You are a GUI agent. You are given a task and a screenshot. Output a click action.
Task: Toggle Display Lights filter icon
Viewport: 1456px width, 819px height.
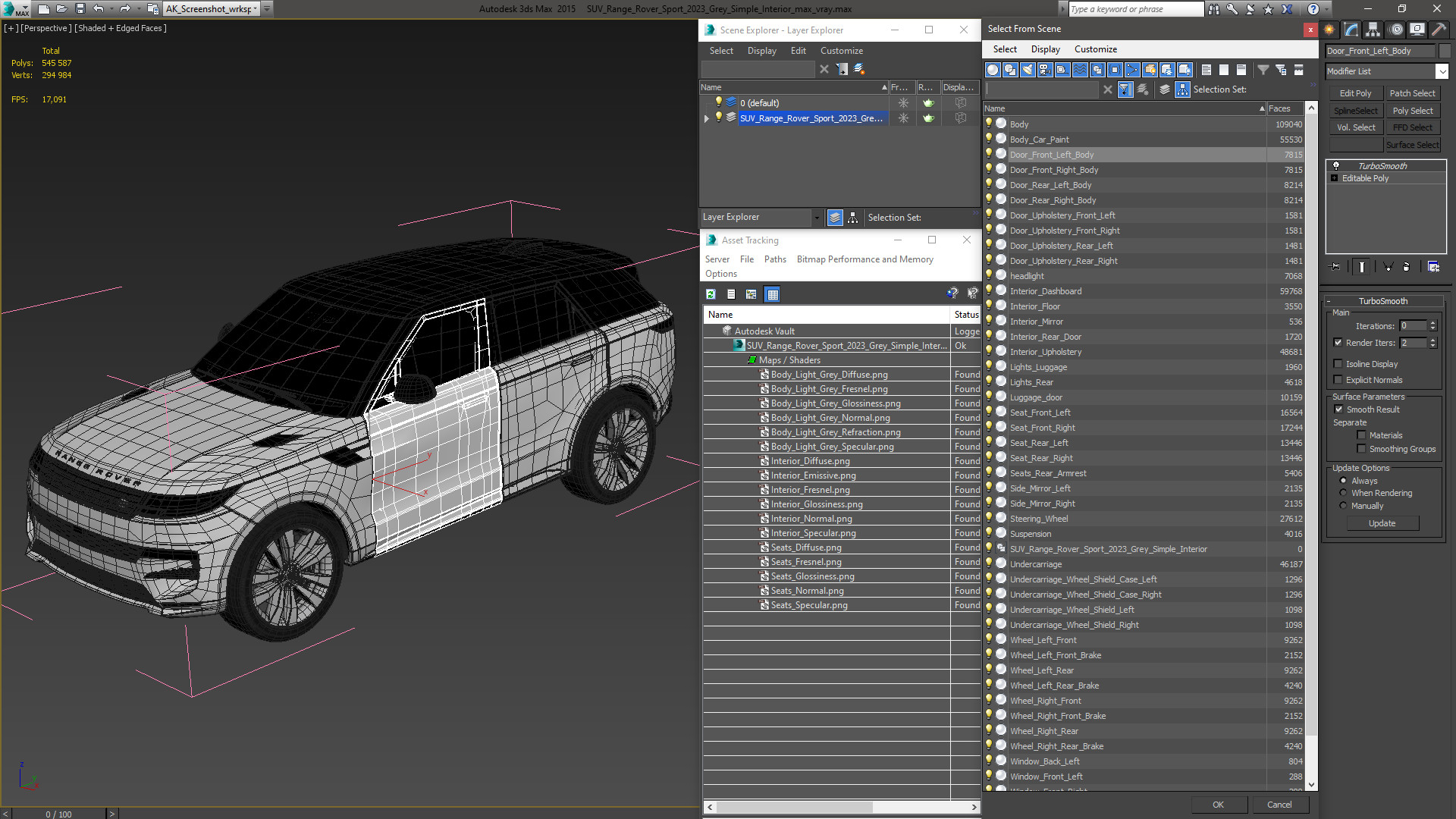(1028, 70)
